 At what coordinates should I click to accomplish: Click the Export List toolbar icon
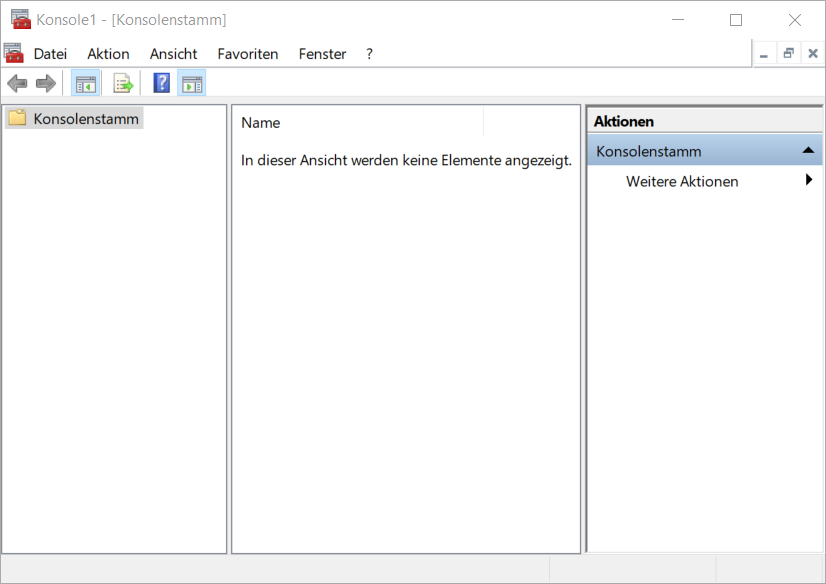tap(123, 84)
